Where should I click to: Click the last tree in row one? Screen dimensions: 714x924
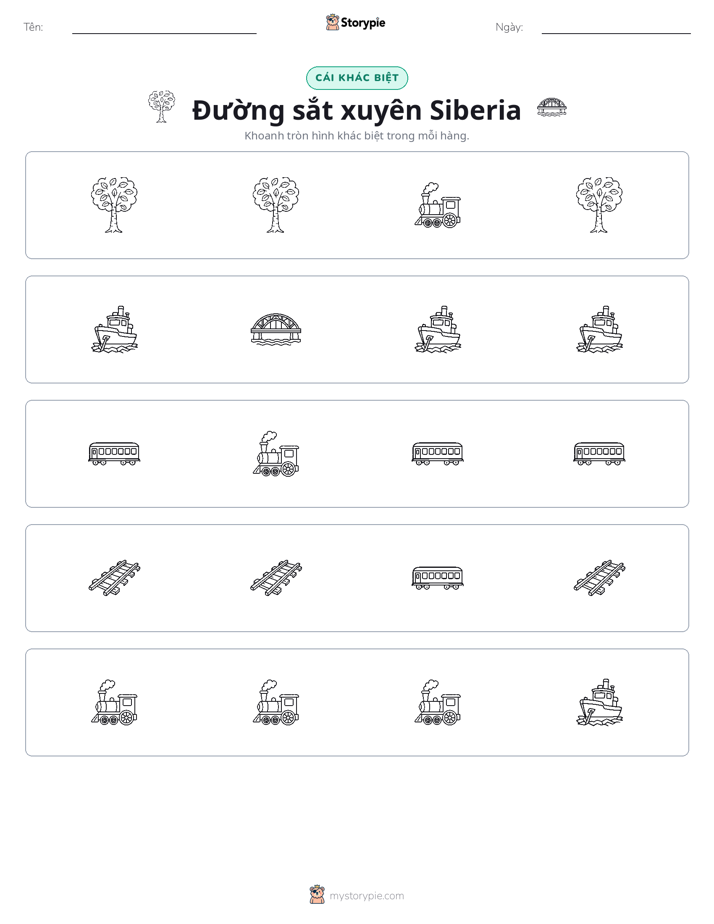tap(600, 205)
